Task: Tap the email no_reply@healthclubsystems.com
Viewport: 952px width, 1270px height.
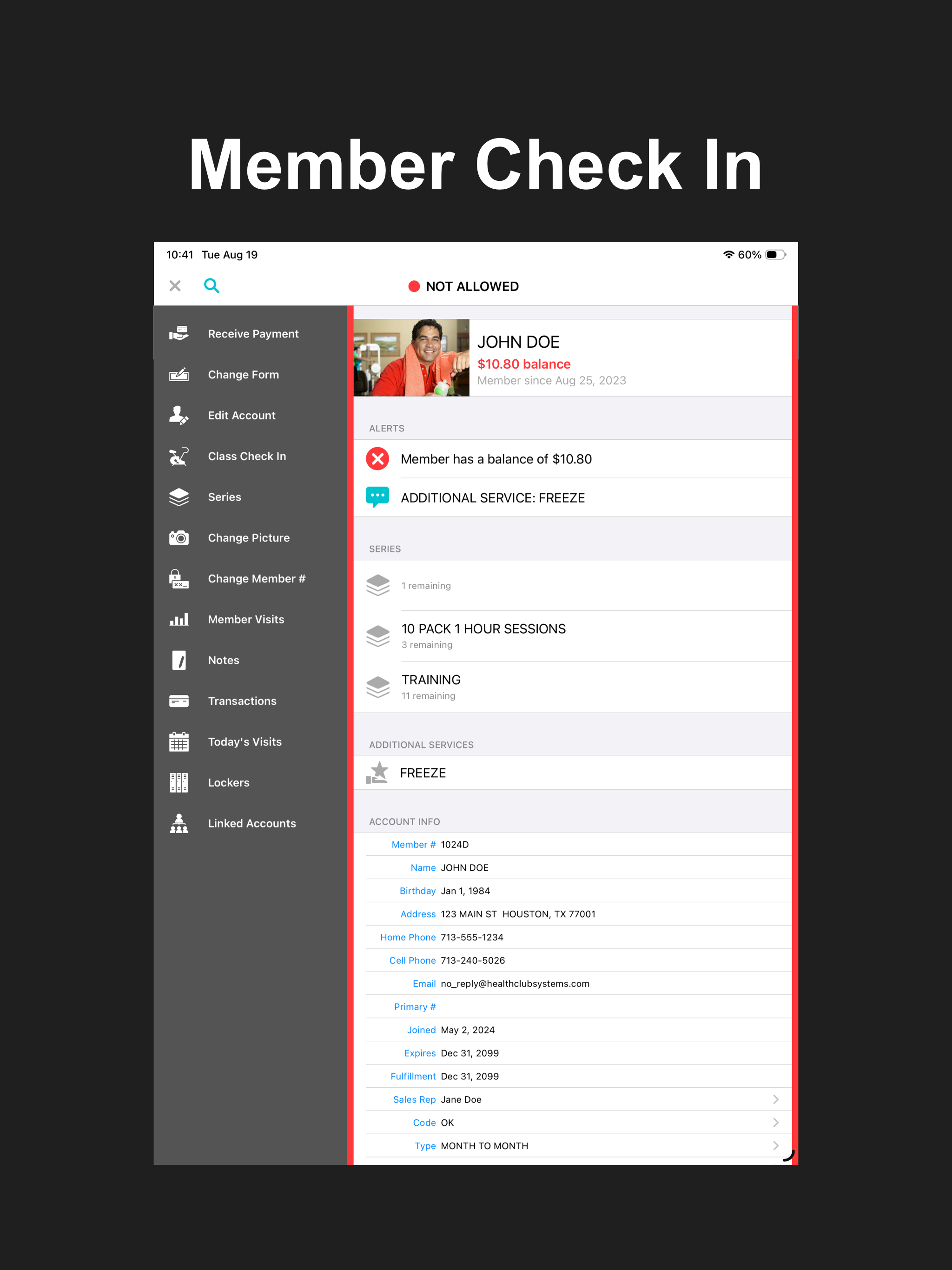Action: (x=515, y=984)
